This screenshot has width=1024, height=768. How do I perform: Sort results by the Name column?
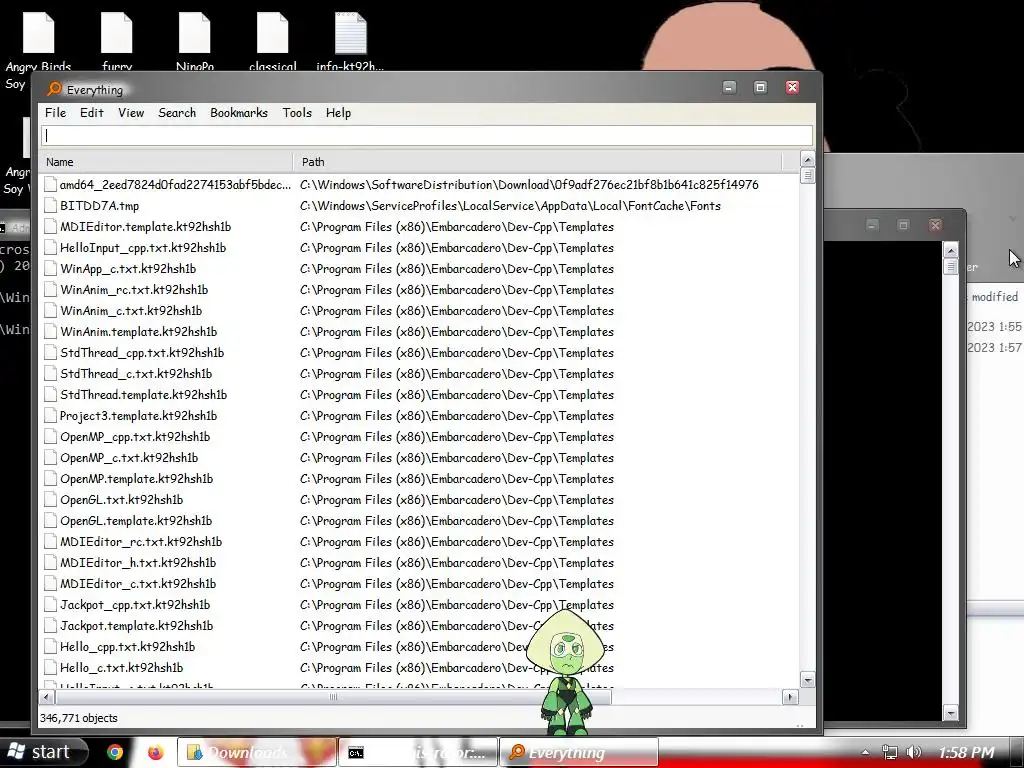(166, 161)
